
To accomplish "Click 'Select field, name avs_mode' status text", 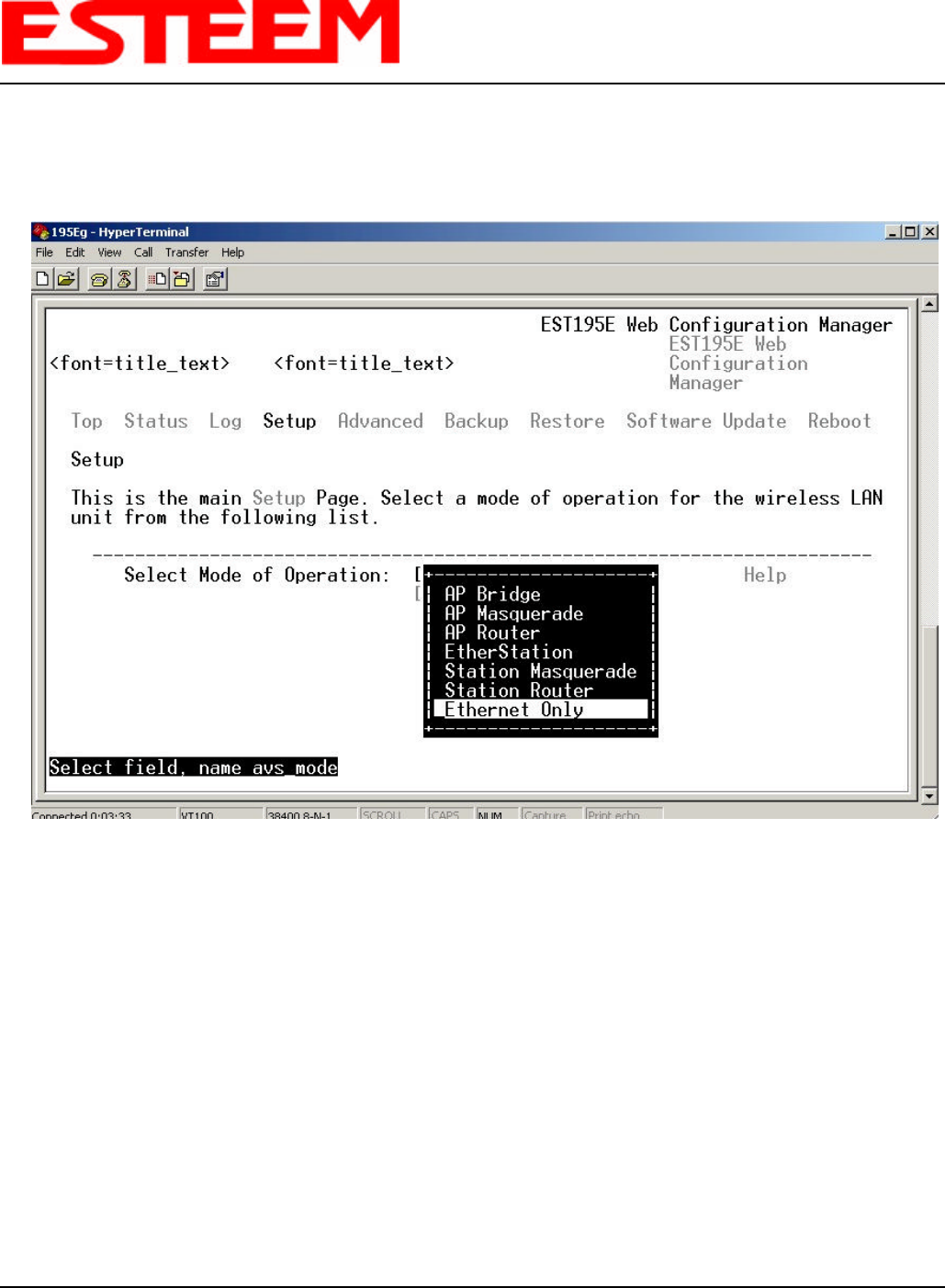I will click(194, 767).
